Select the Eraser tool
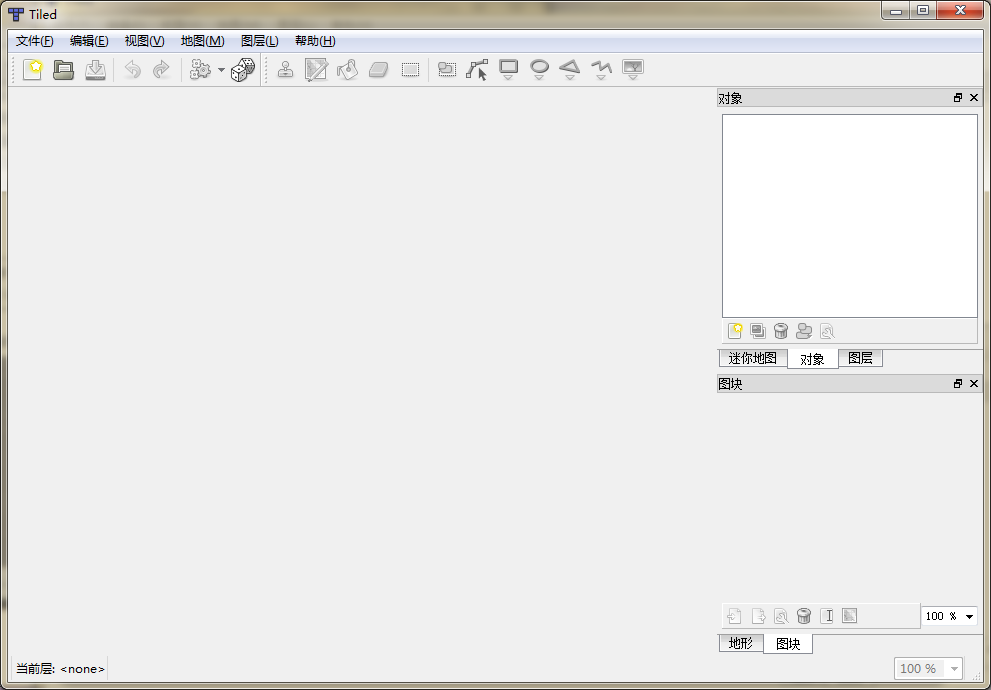Viewport: 991px width, 690px height. click(x=378, y=70)
